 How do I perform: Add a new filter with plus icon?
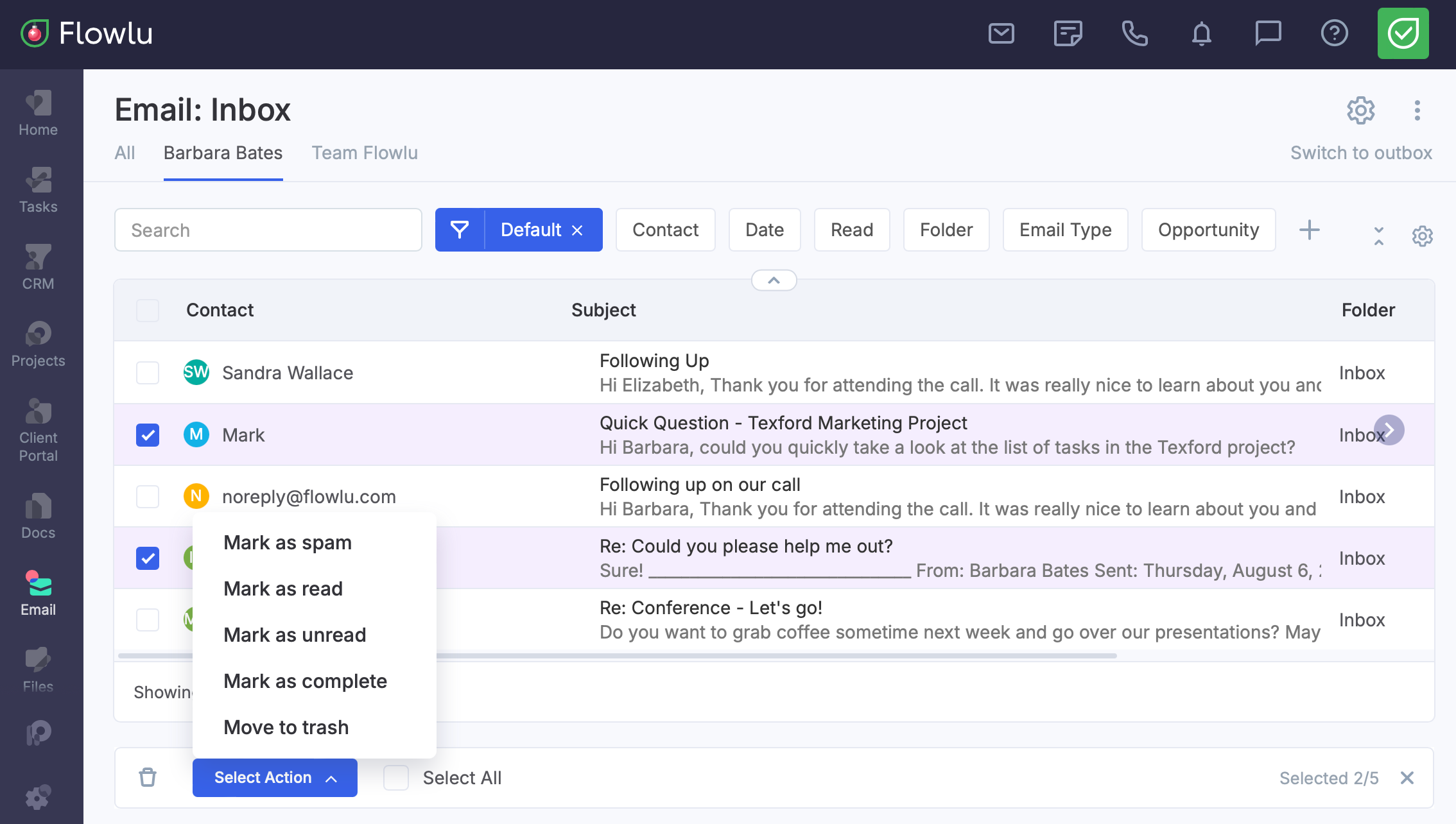(1309, 230)
